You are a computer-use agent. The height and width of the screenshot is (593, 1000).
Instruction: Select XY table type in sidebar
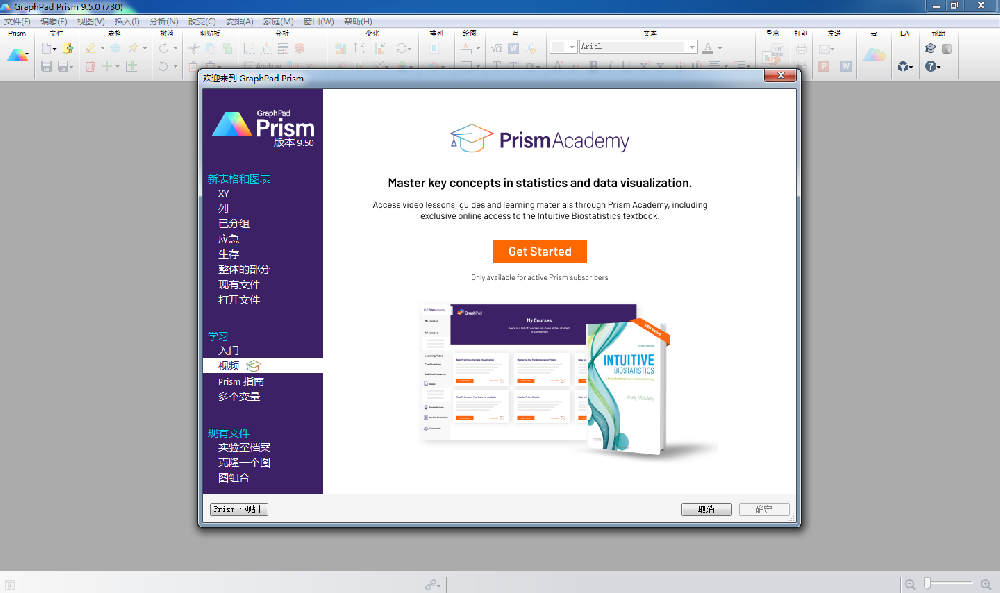[x=224, y=193]
